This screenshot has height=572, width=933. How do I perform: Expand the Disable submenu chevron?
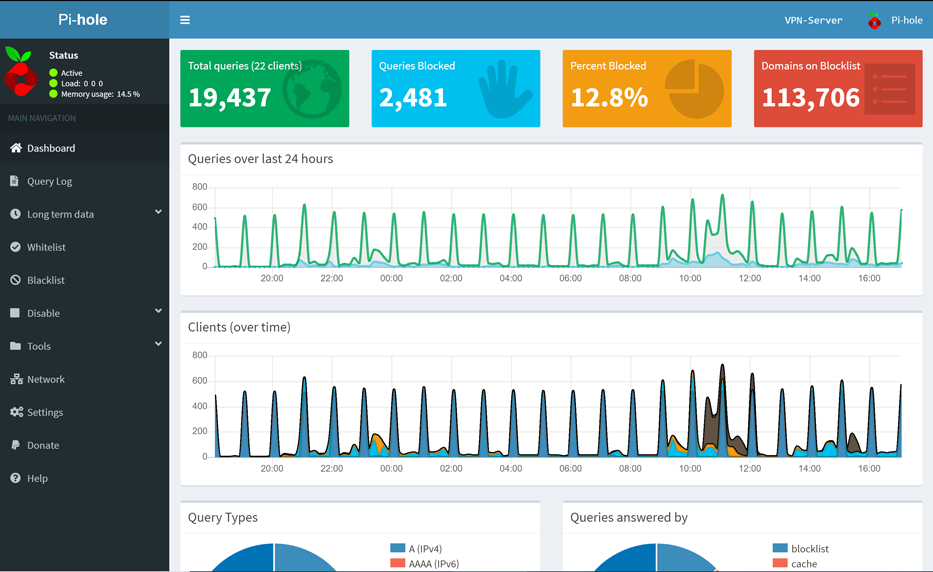(x=158, y=311)
